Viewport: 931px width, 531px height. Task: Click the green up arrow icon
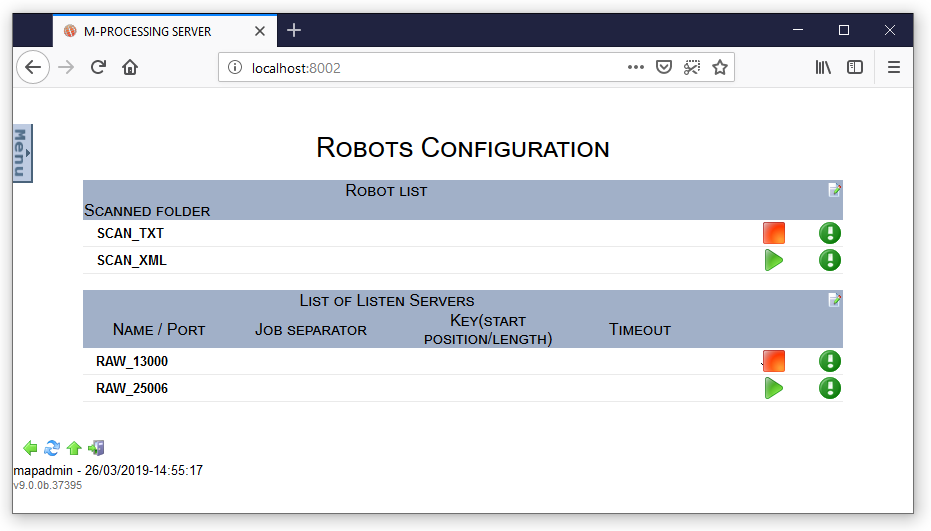click(x=74, y=448)
